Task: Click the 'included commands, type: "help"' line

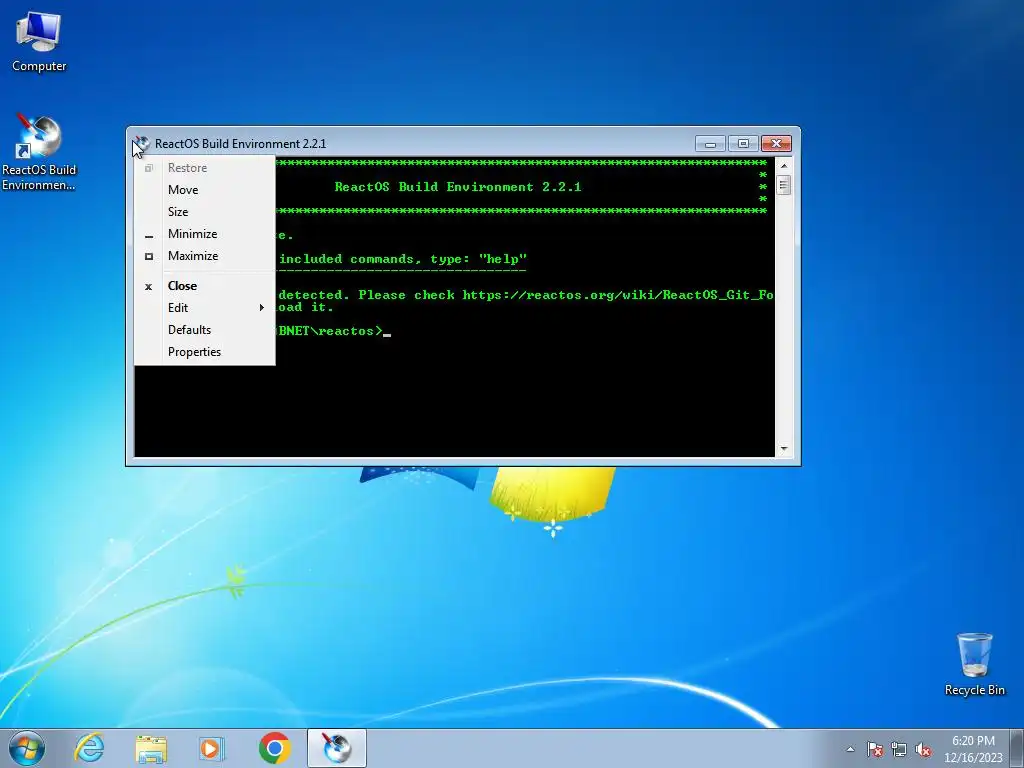Action: [x=403, y=259]
